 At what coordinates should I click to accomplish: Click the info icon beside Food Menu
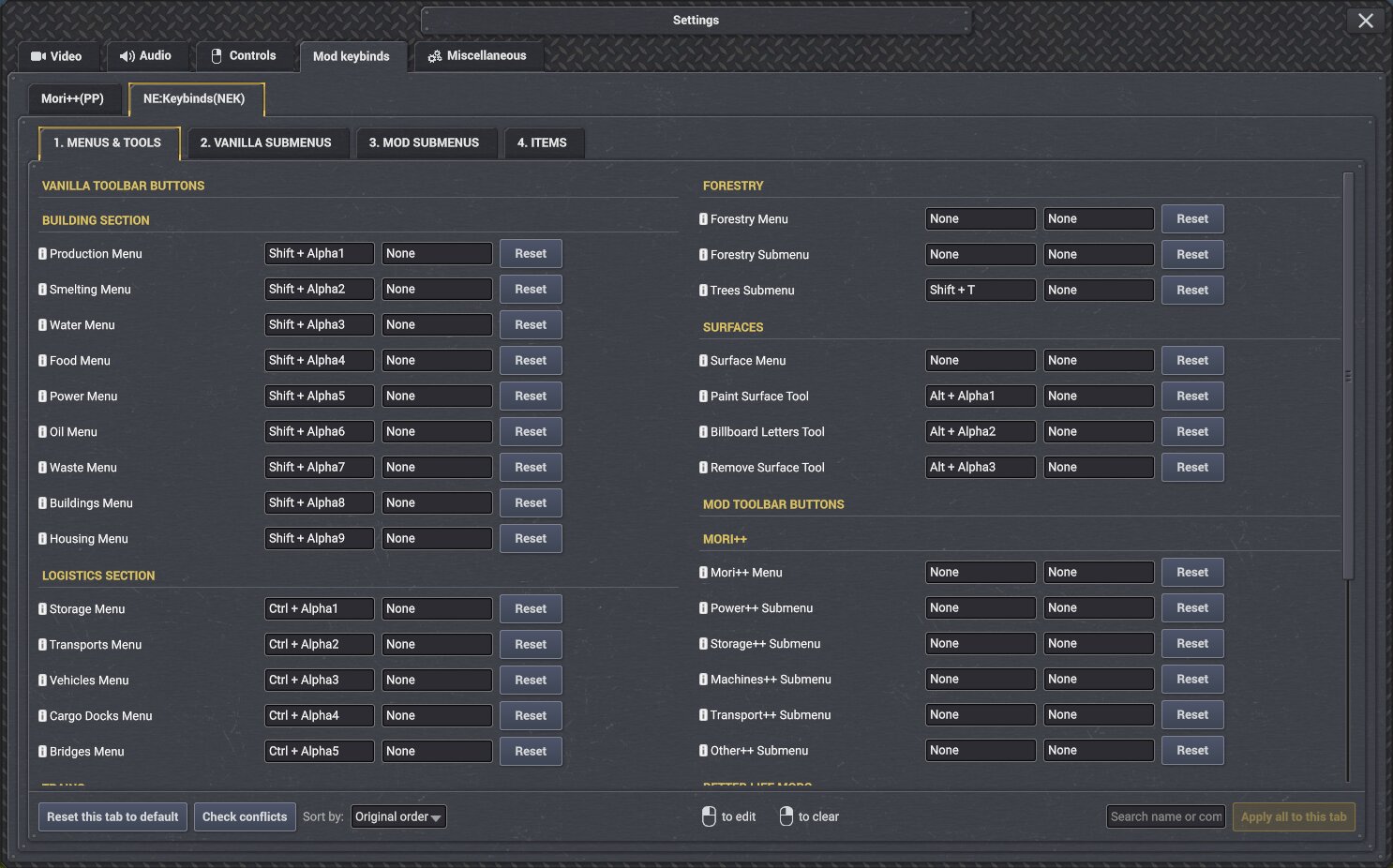click(x=42, y=361)
